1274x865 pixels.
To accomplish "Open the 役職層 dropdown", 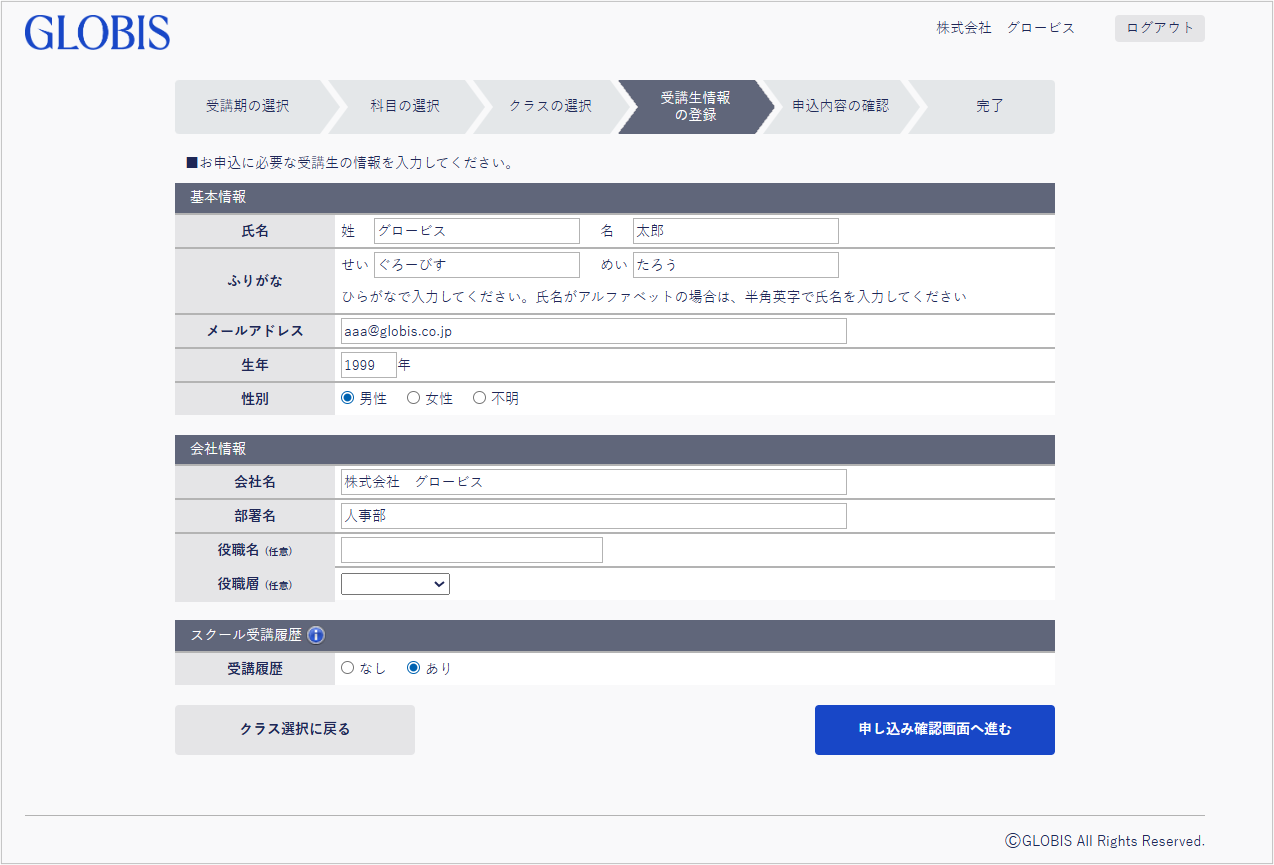I will coord(395,583).
